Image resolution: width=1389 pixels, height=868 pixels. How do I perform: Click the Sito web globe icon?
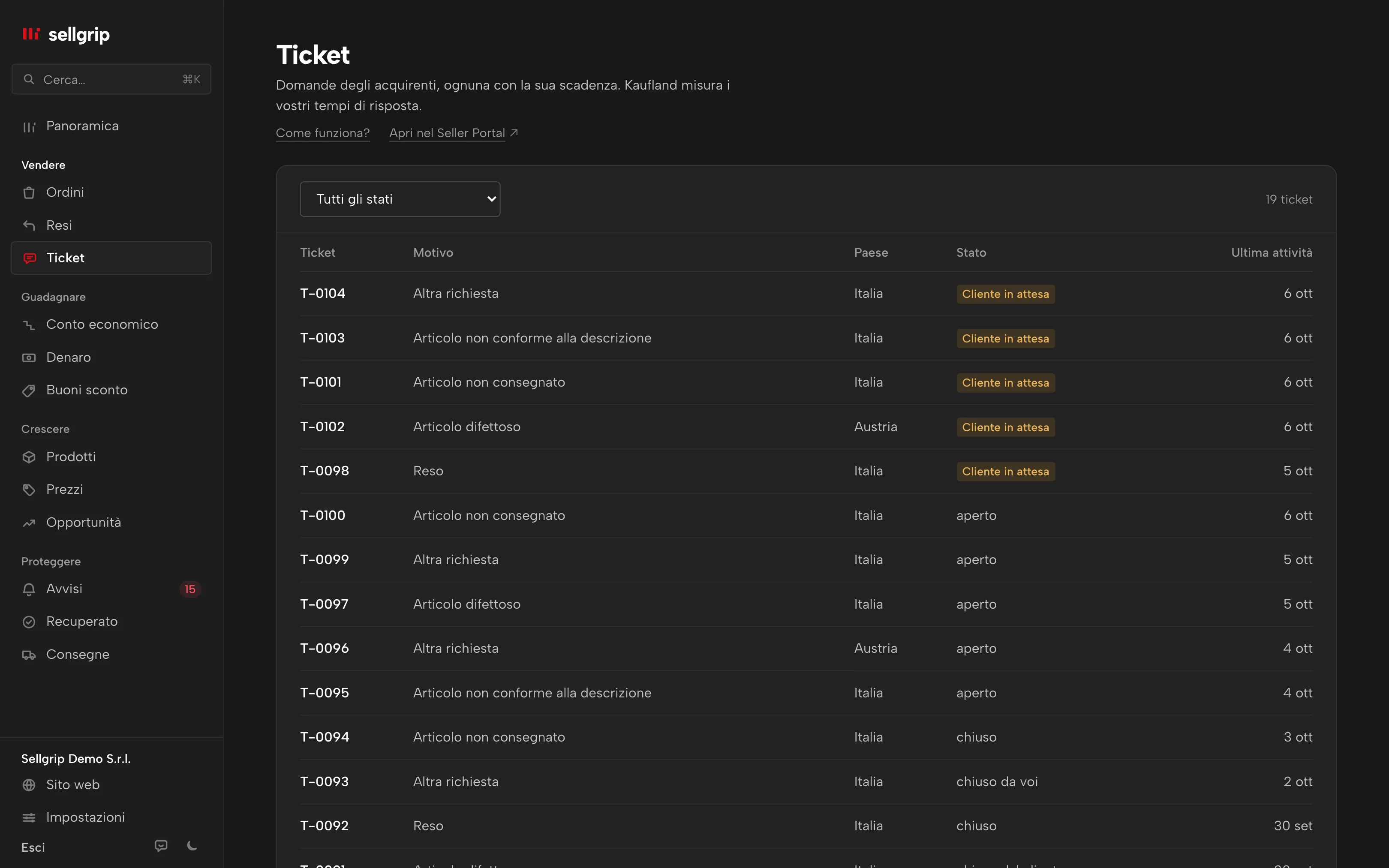click(29, 785)
